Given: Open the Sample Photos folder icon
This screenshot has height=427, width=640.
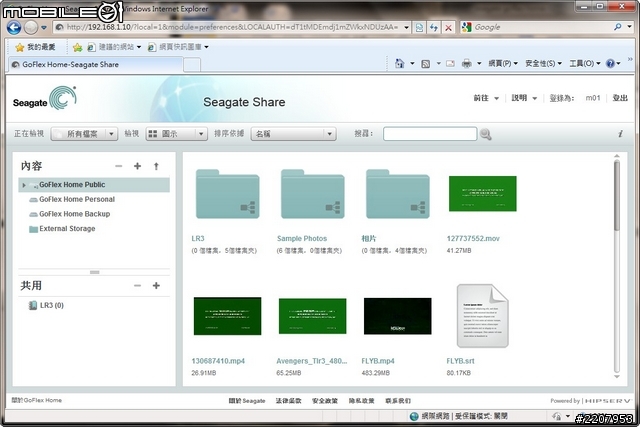Looking at the screenshot, I should (x=313, y=195).
